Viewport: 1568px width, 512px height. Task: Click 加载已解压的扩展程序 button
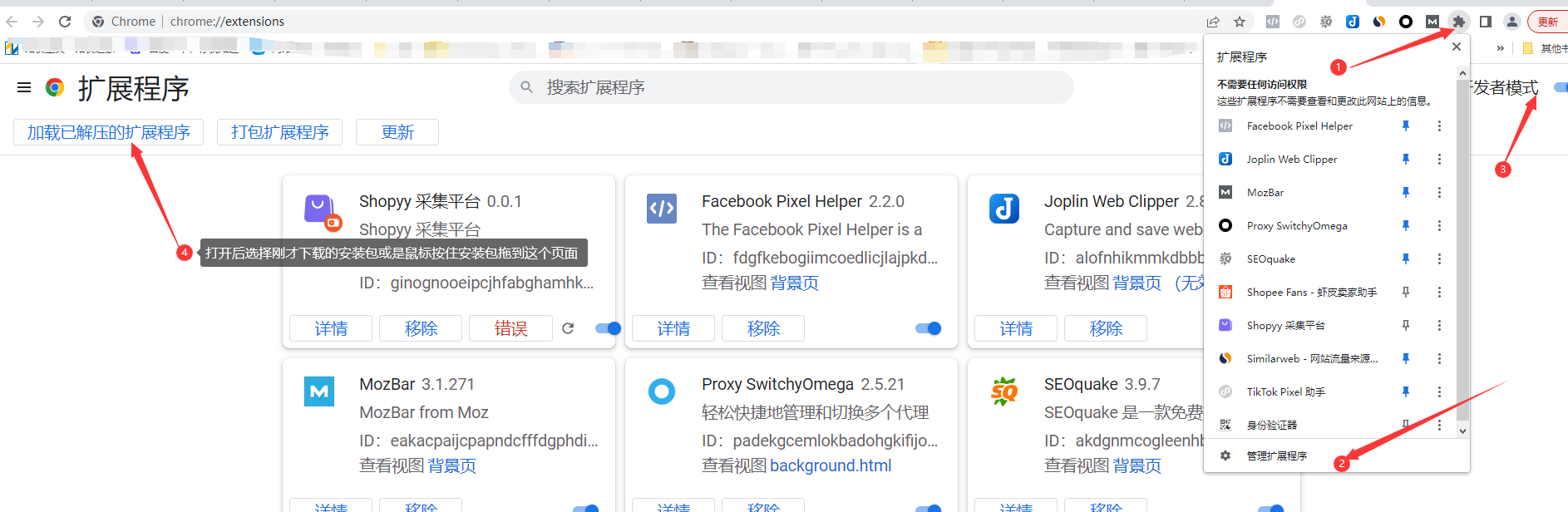108,132
